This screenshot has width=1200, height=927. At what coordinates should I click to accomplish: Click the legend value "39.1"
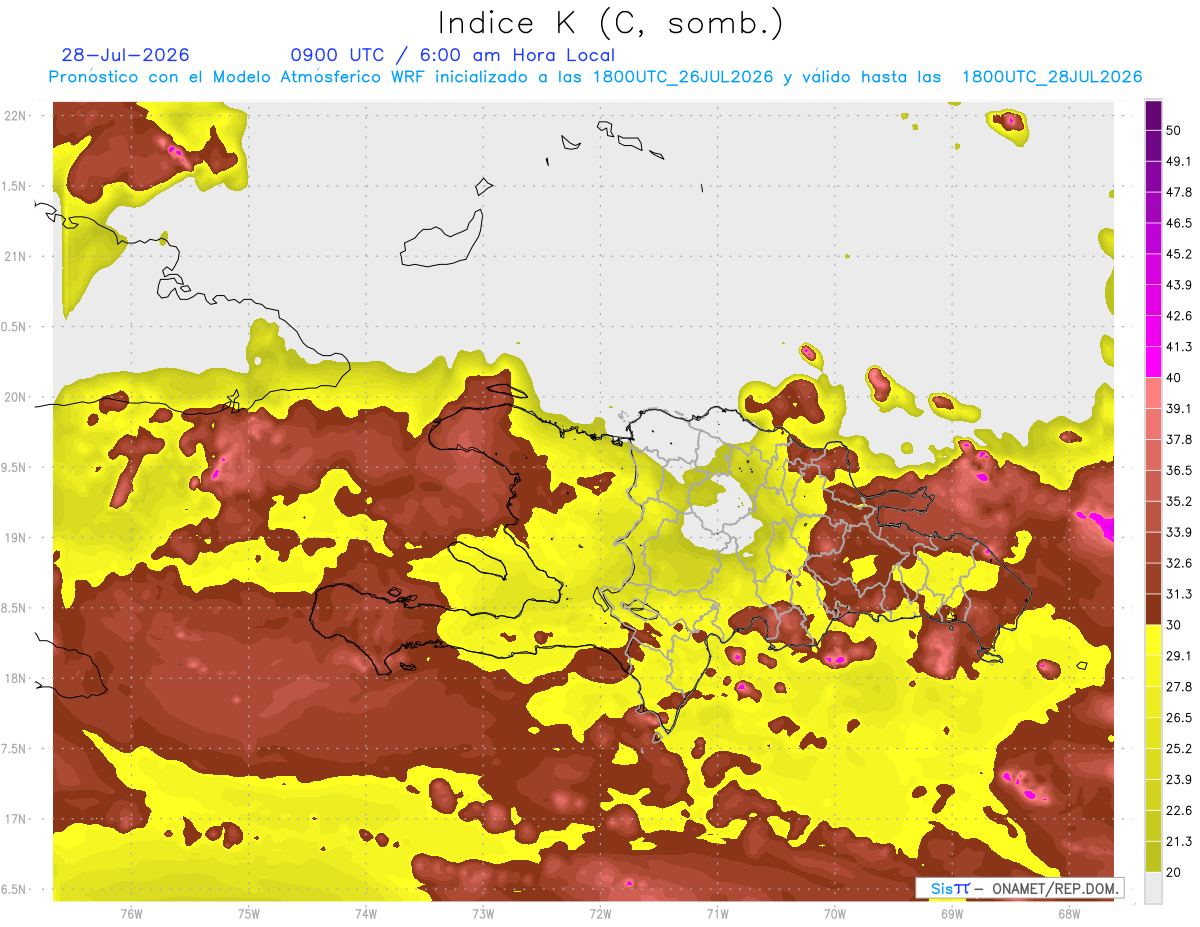(1180, 409)
